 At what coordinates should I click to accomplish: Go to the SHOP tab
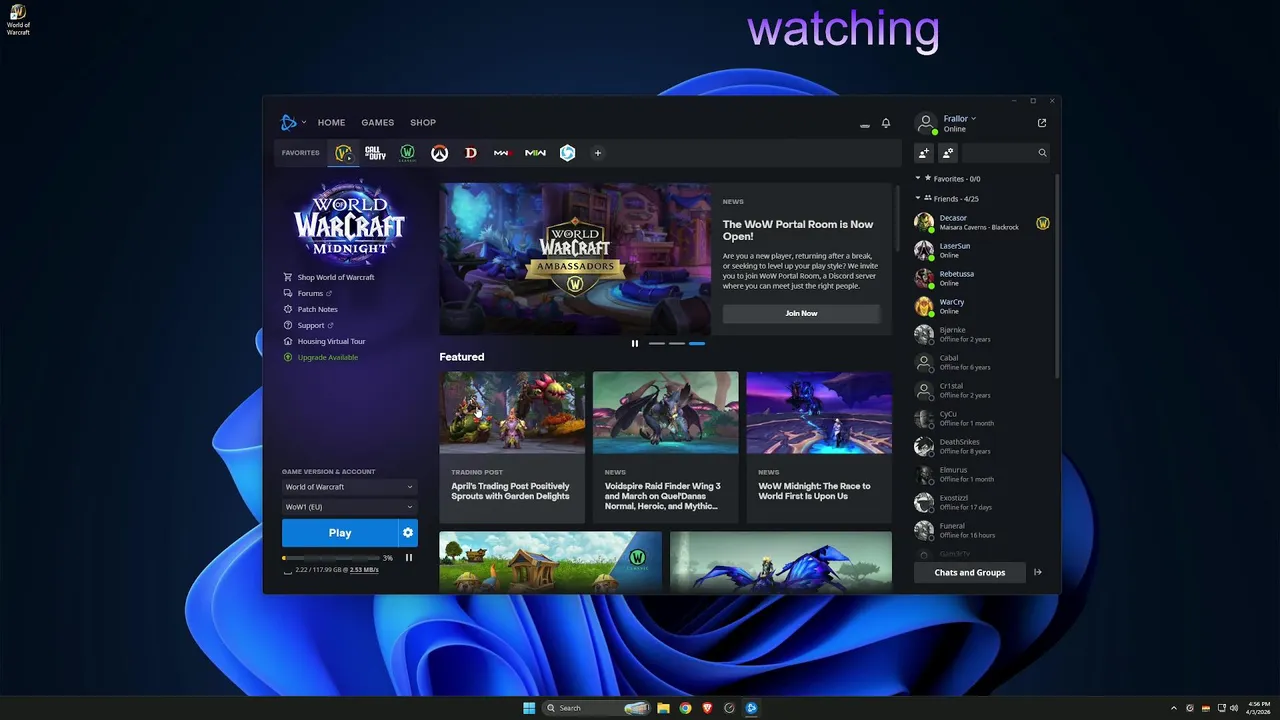click(x=423, y=123)
